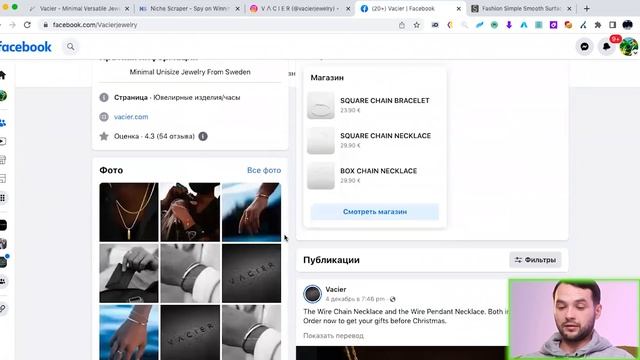This screenshot has width=640, height=360.
Task: Click Показать перевод under the post
Action: click(x=333, y=336)
